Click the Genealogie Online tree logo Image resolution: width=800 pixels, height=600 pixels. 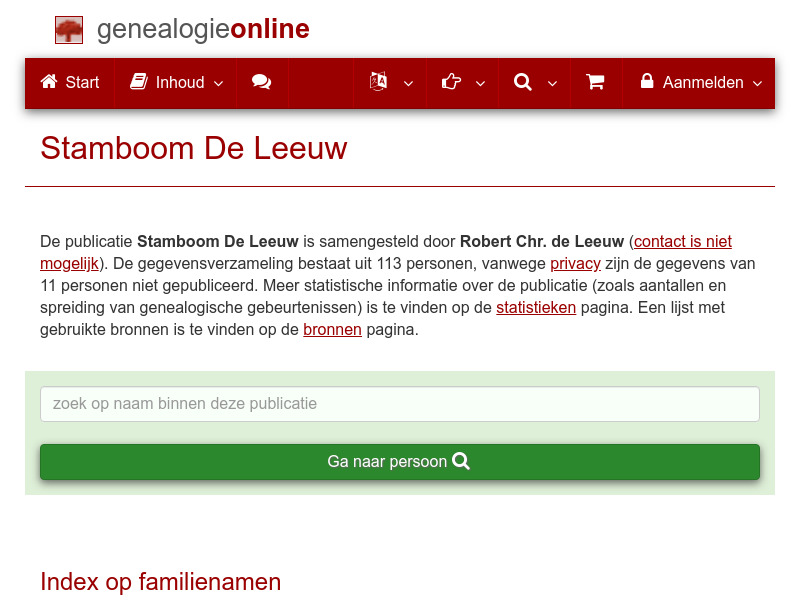pyautogui.click(x=68, y=29)
